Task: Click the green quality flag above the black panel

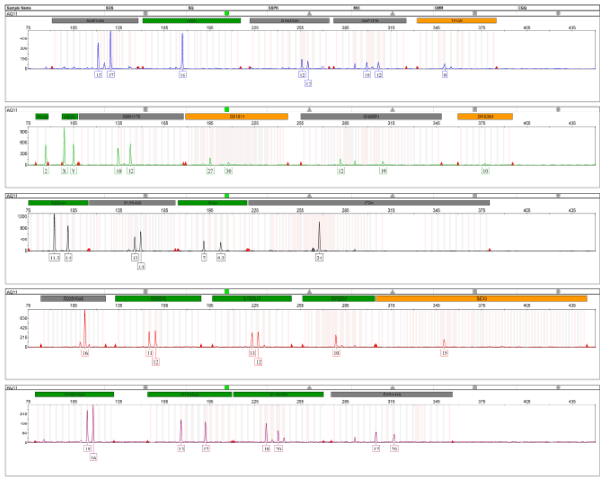Action: [x=227, y=196]
